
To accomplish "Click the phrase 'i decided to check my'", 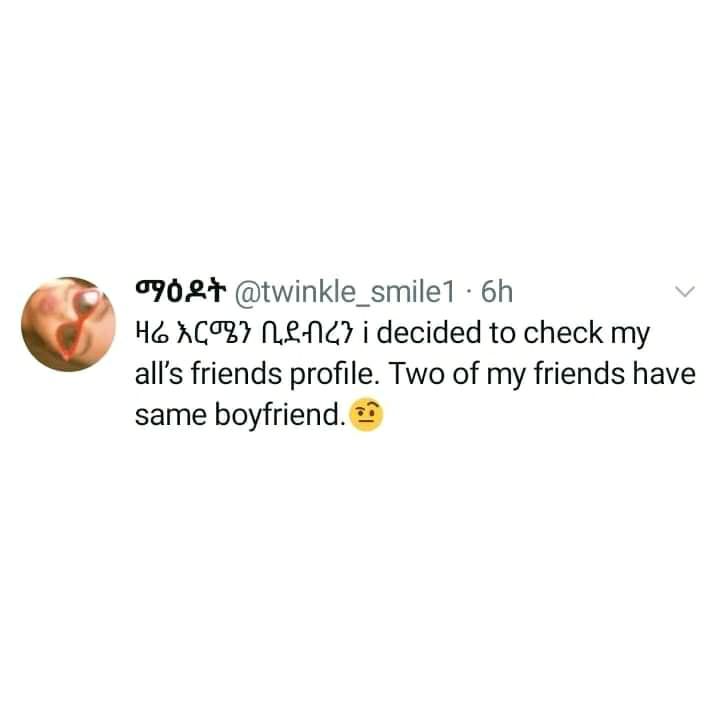I will point(506,334).
